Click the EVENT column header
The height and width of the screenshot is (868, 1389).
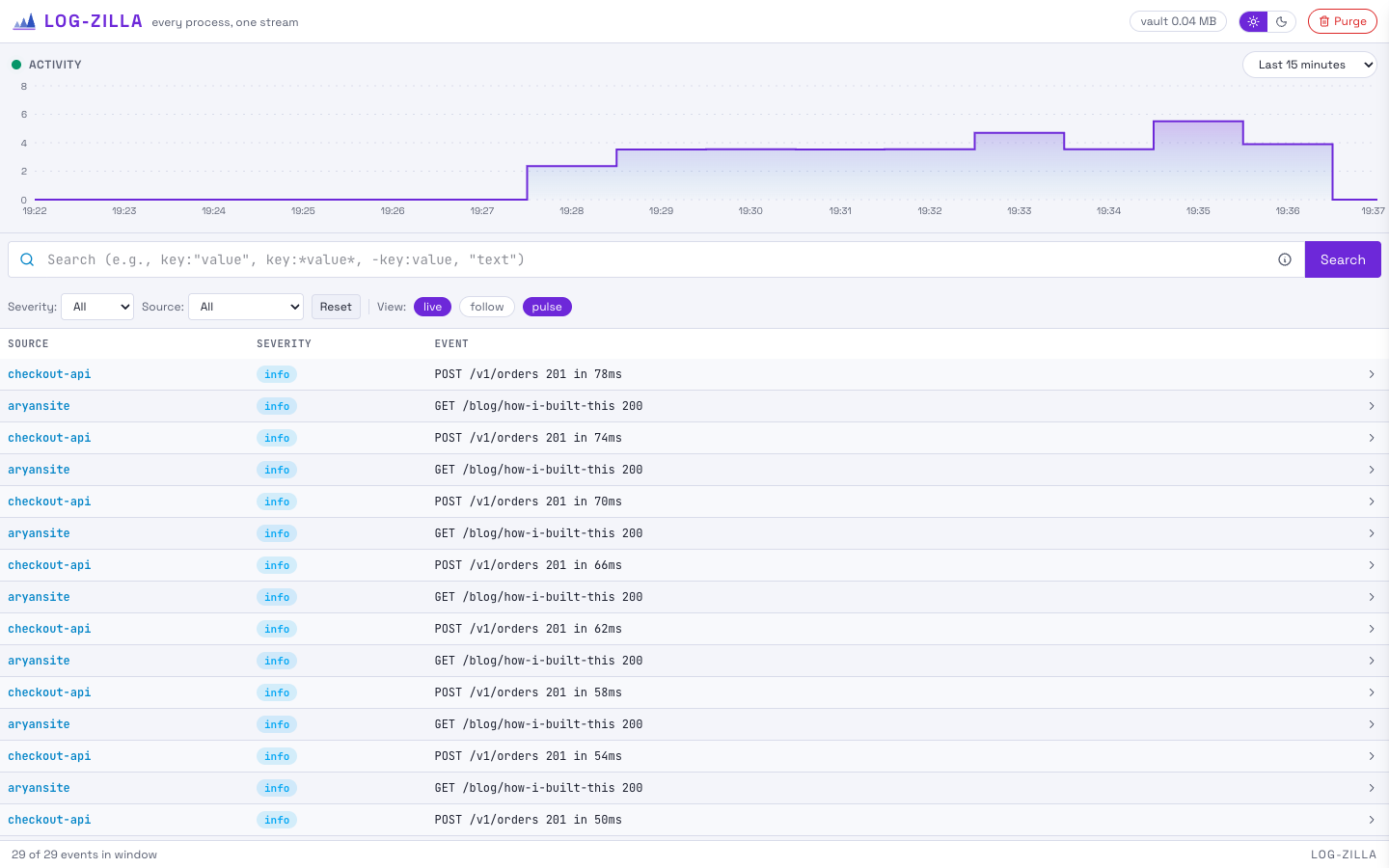(451, 343)
